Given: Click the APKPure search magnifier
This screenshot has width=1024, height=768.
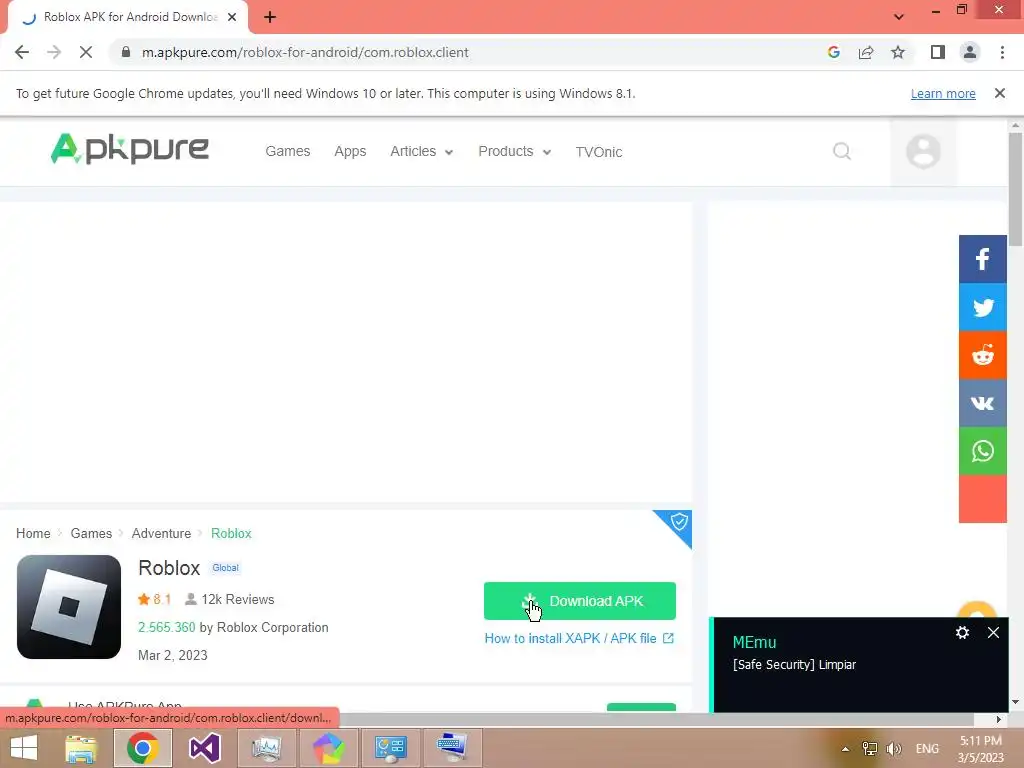Looking at the screenshot, I should 842,152.
